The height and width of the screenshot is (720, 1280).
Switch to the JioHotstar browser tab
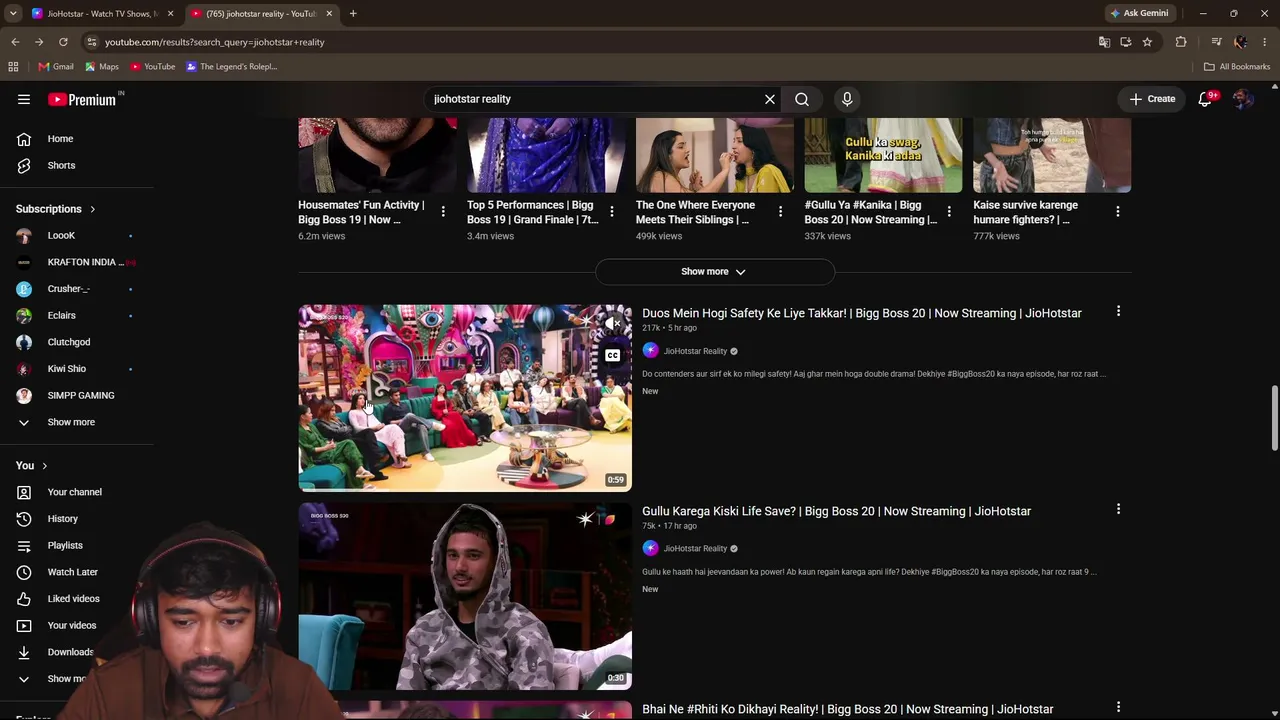pyautogui.click(x=103, y=14)
